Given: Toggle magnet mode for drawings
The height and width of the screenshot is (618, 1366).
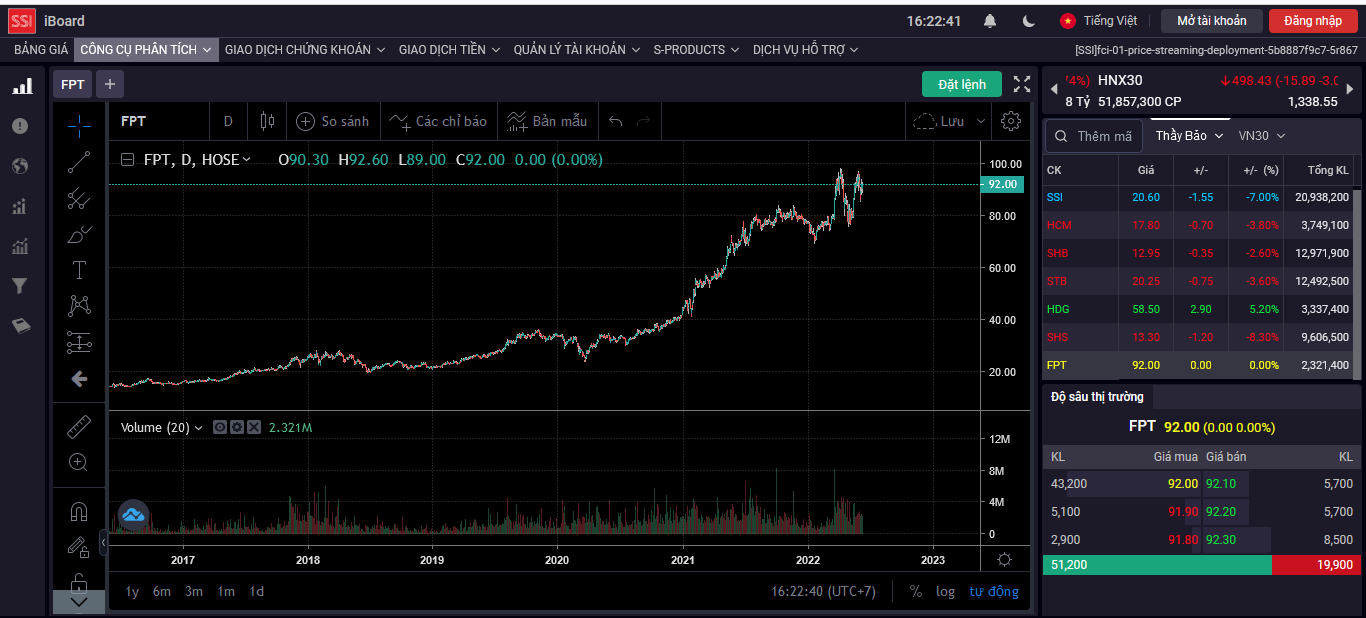Looking at the screenshot, I should coord(79,512).
